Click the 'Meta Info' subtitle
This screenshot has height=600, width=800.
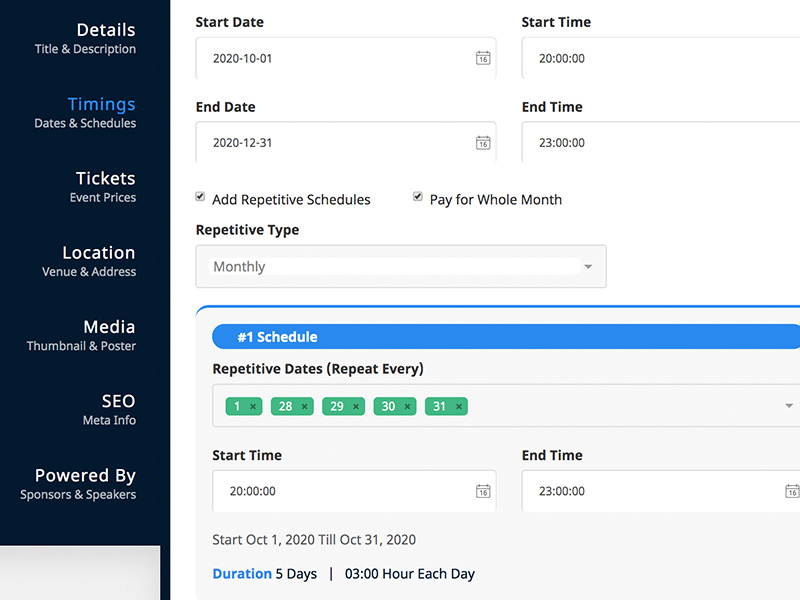109,420
